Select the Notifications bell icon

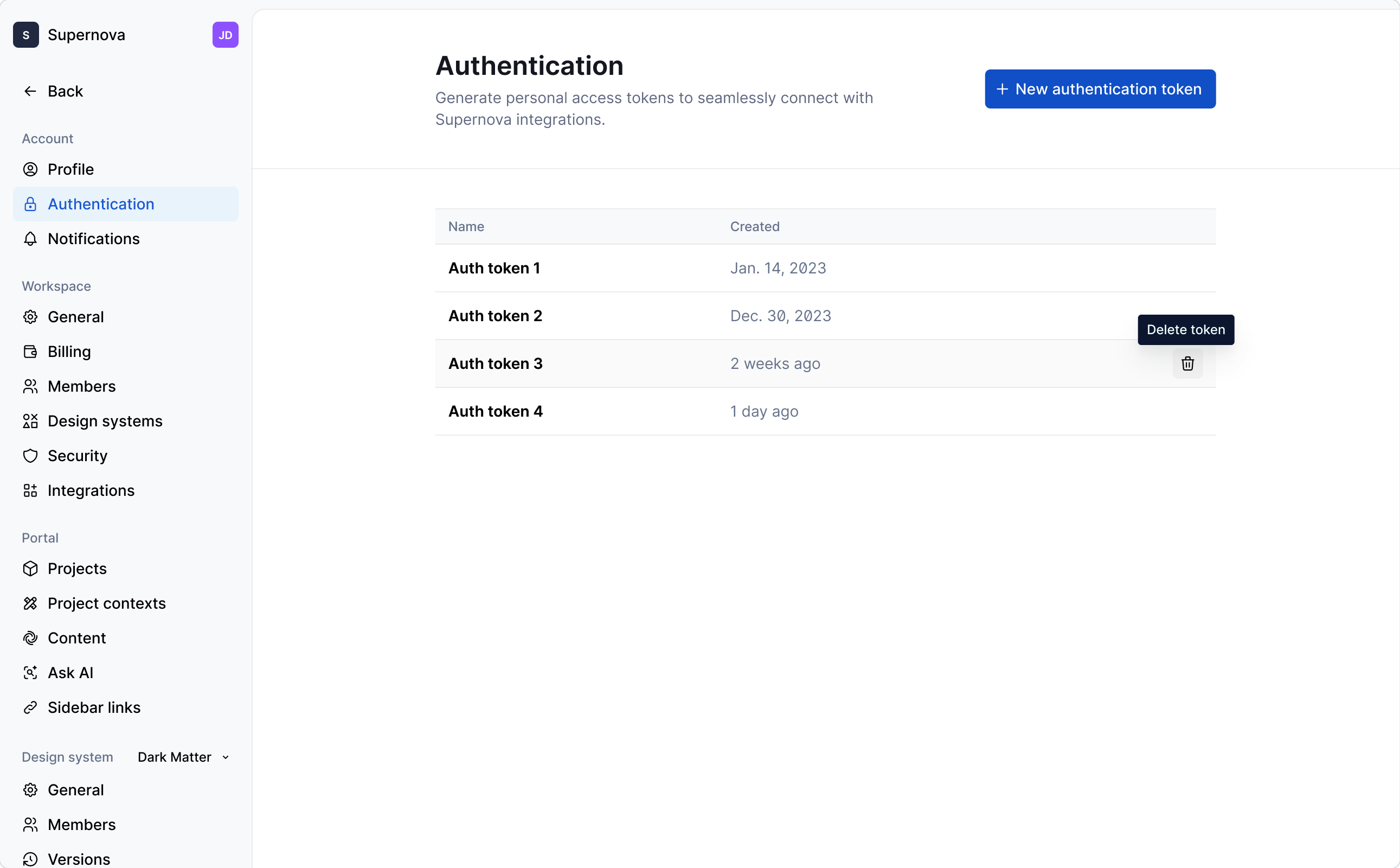pyautogui.click(x=30, y=239)
